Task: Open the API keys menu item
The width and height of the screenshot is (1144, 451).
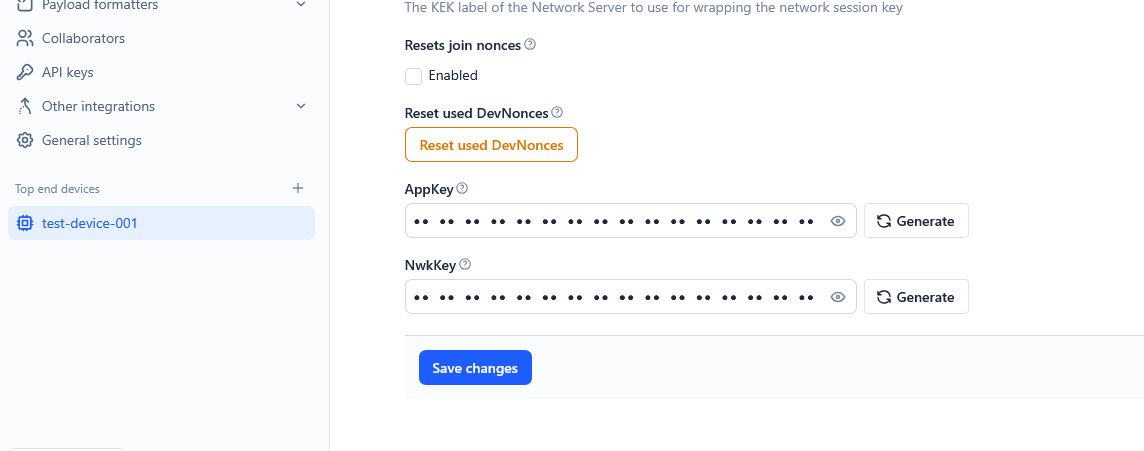Action: point(67,73)
